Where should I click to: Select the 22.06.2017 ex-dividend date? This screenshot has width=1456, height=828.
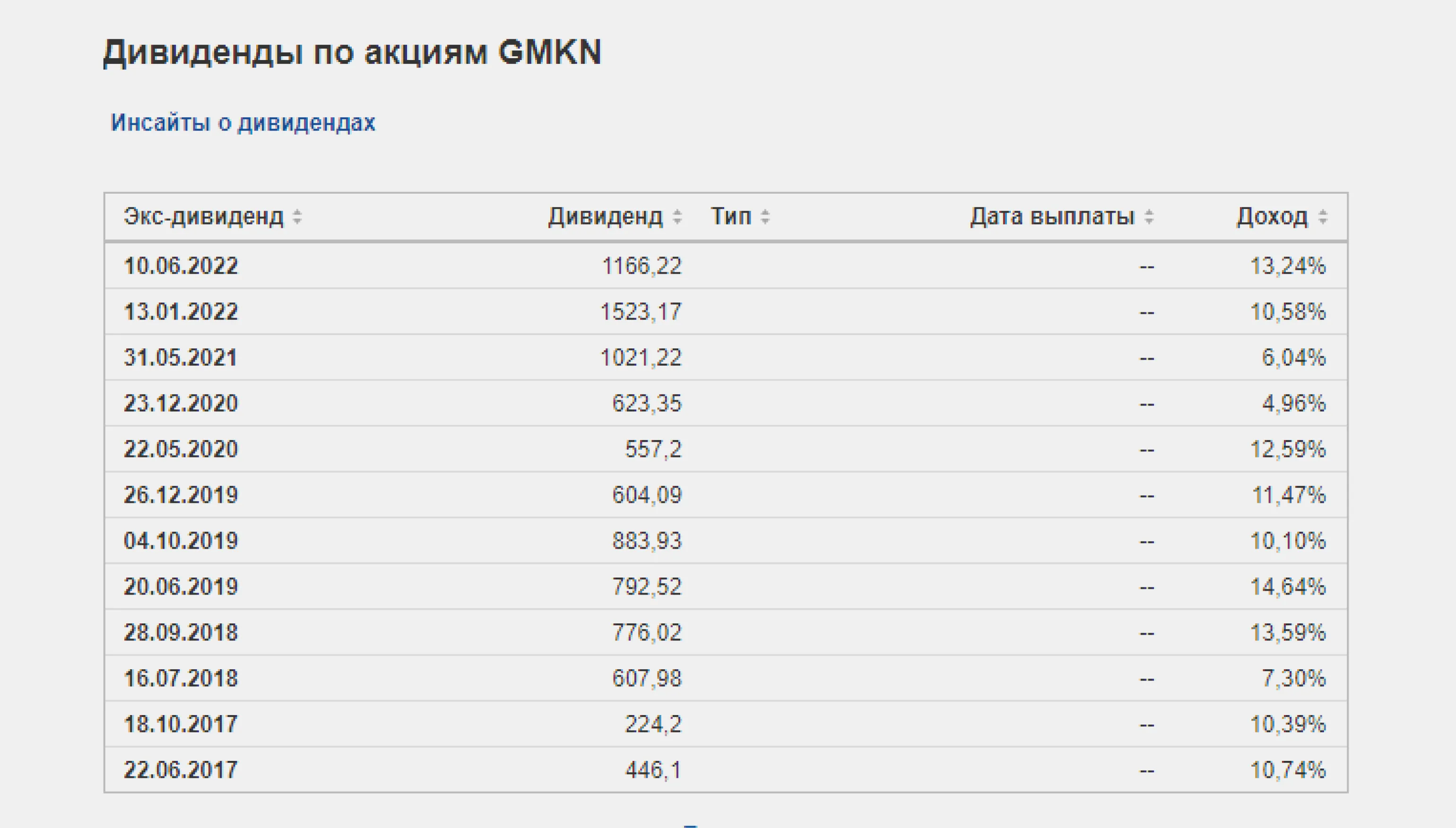point(181,770)
